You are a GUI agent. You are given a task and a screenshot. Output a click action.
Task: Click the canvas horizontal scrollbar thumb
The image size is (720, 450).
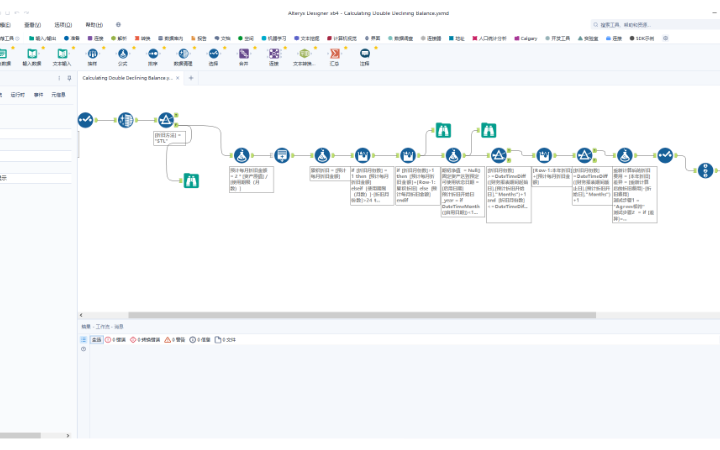362,315
